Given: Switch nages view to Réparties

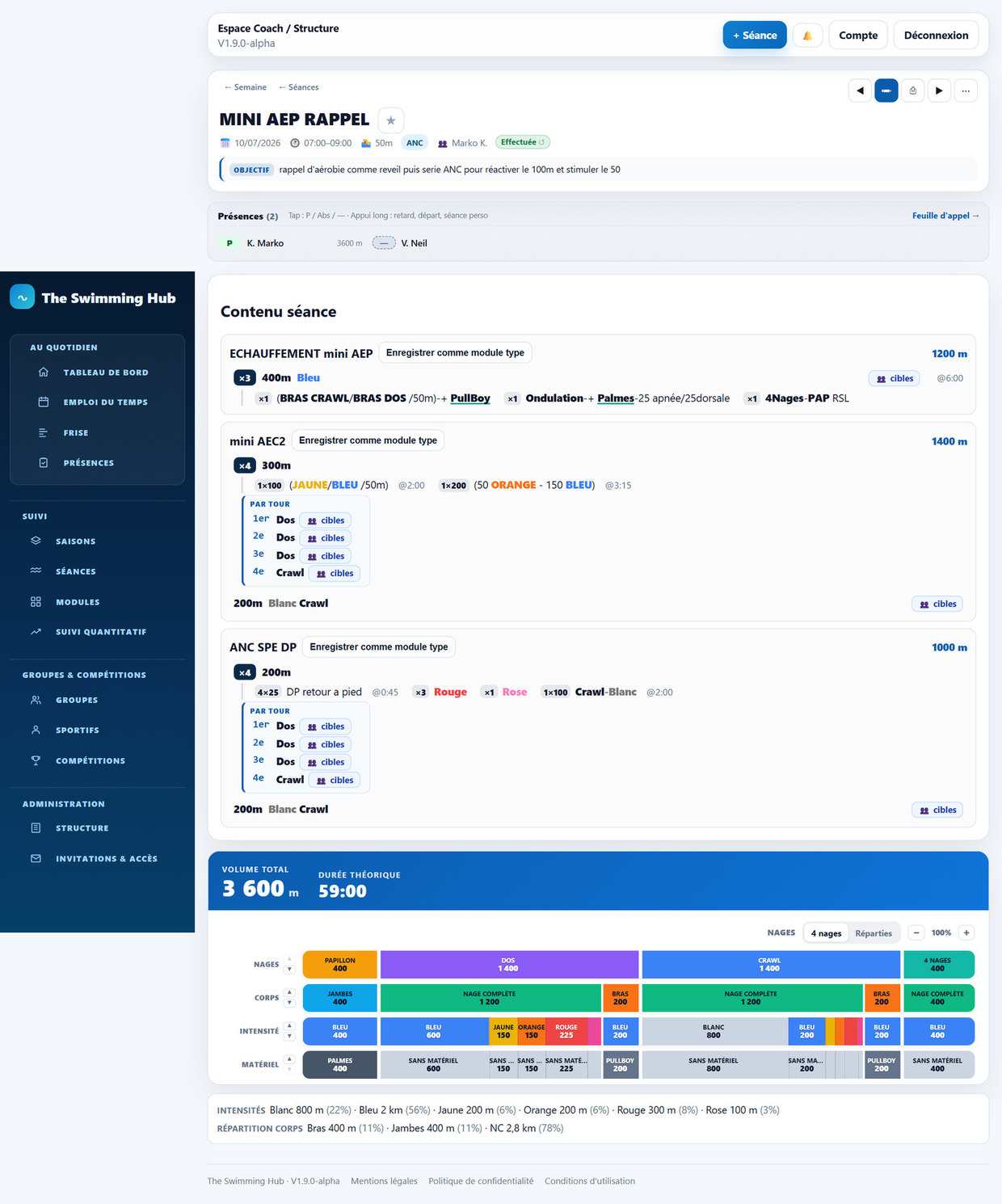Looking at the screenshot, I should (874, 933).
